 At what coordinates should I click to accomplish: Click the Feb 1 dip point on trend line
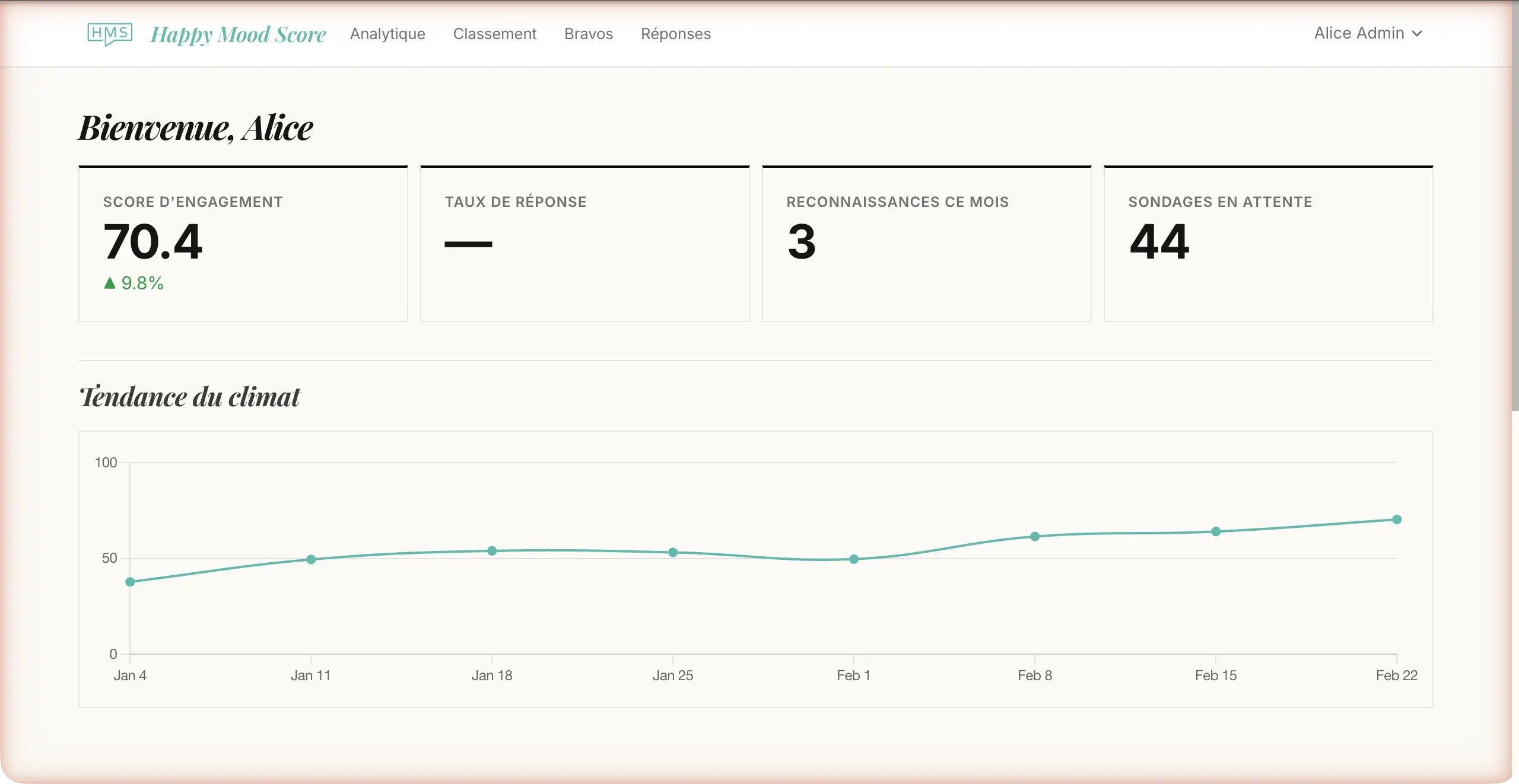(854, 559)
